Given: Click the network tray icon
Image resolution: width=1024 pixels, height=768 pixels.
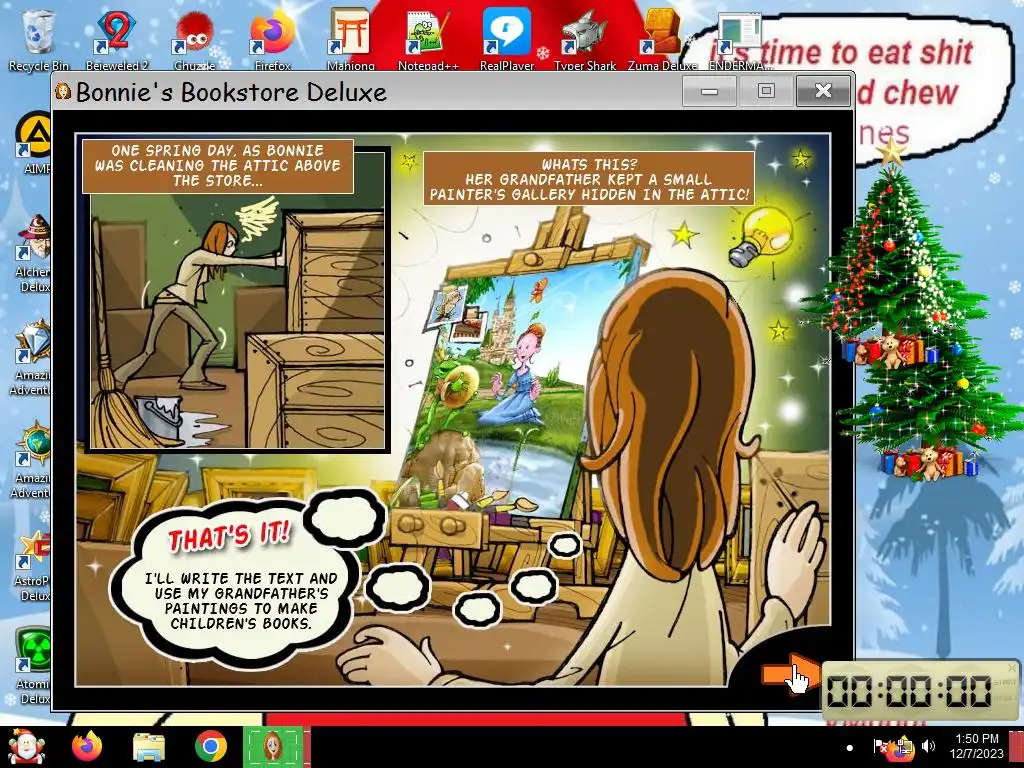Looking at the screenshot, I should point(904,746).
